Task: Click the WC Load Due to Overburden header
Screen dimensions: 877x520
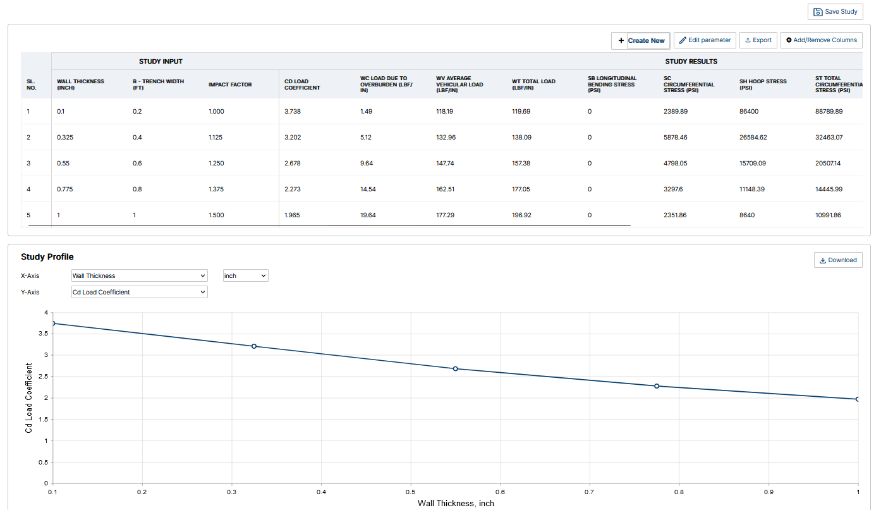Action: tap(386, 84)
